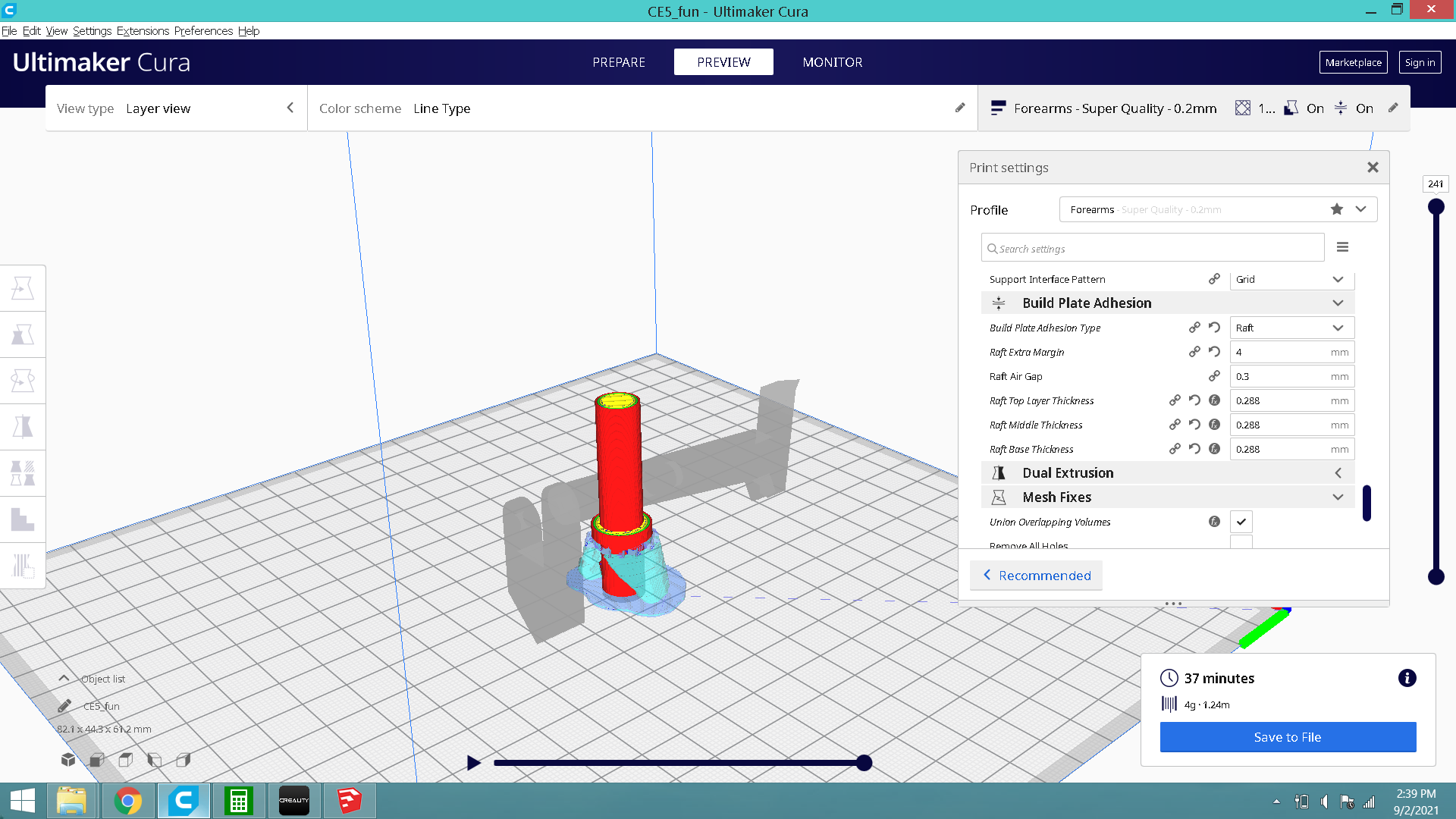The height and width of the screenshot is (819, 1456).
Task: Click the Search settings input field
Action: point(1153,249)
